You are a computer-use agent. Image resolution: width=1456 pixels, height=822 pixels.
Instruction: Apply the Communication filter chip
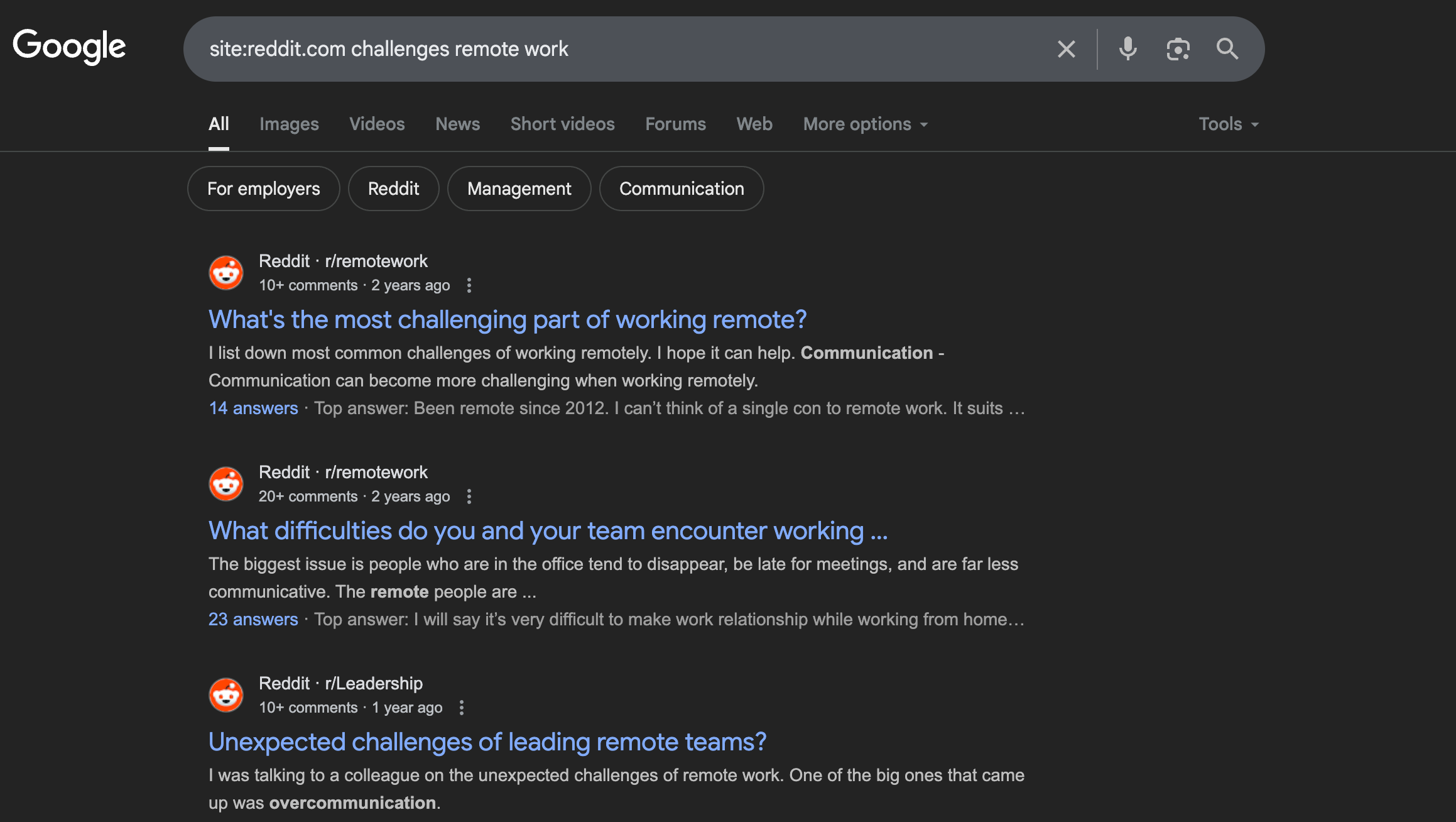click(x=682, y=189)
